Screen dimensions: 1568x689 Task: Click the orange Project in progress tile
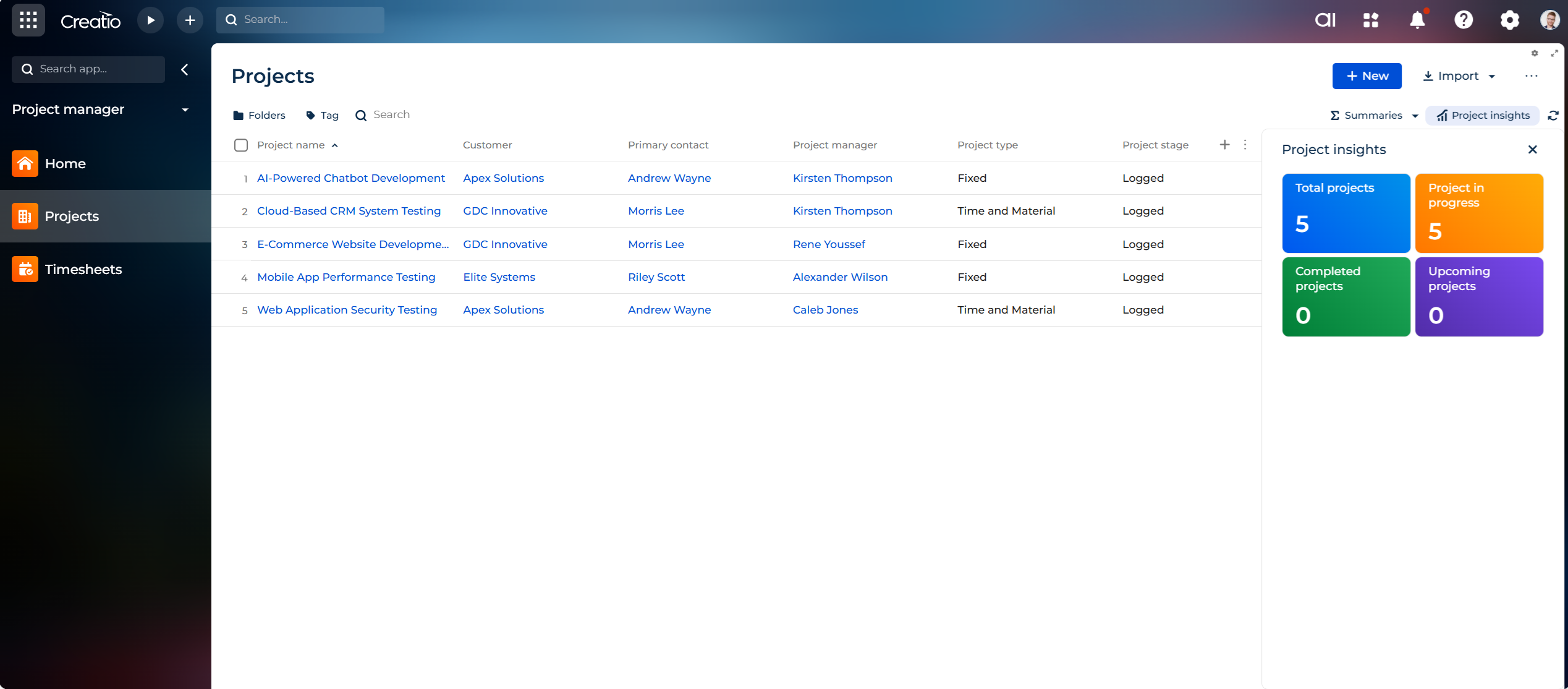(1479, 213)
